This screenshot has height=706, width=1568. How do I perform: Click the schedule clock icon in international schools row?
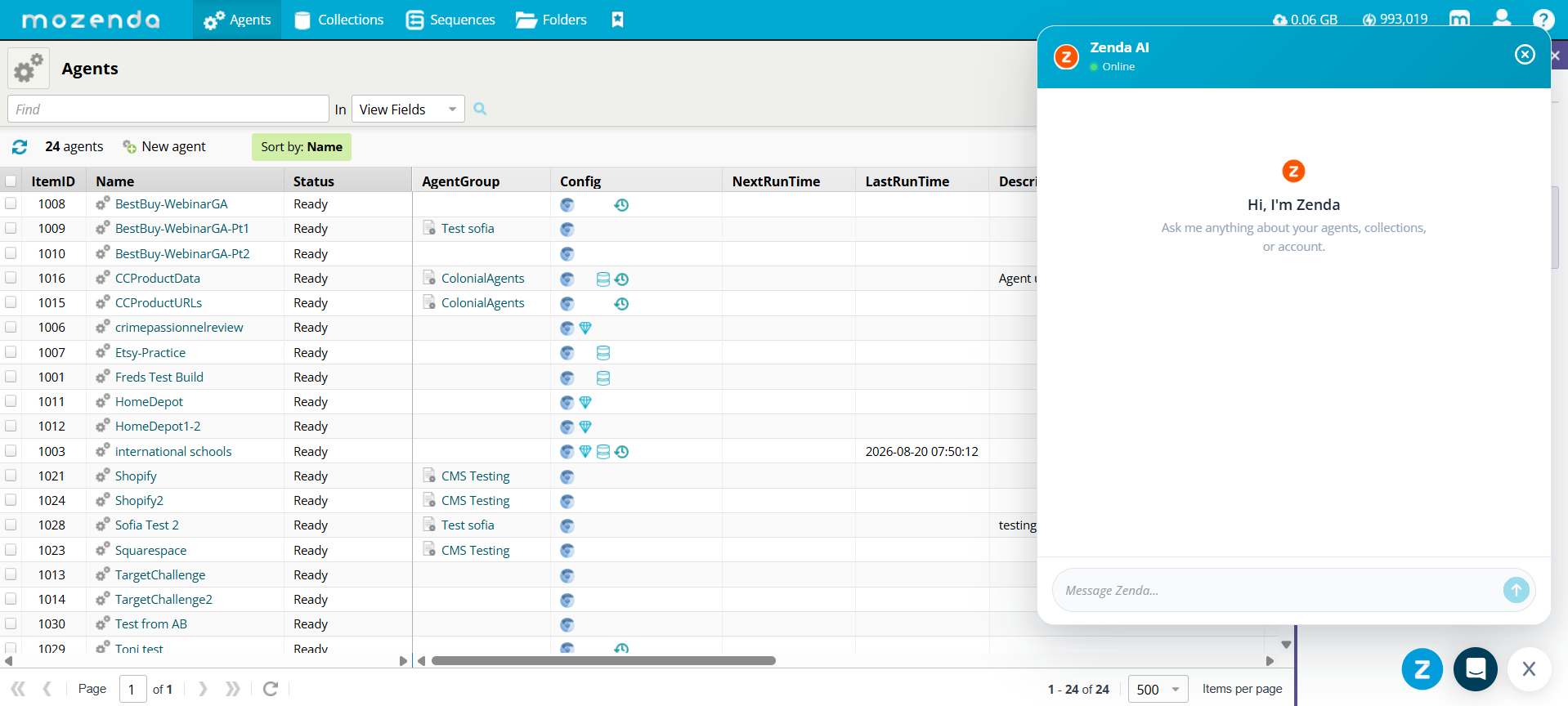click(x=621, y=452)
